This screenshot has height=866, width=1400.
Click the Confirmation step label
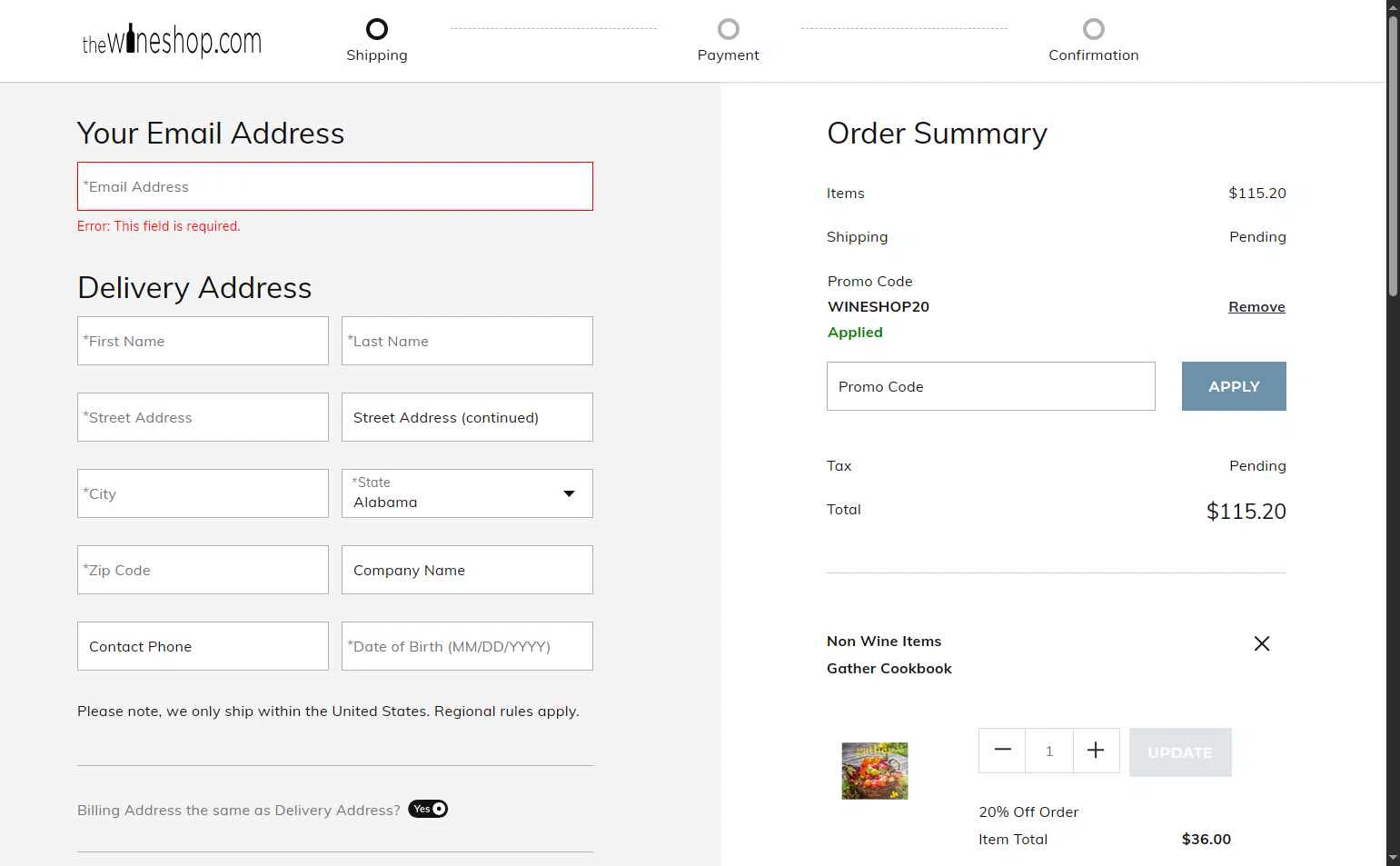click(1094, 55)
